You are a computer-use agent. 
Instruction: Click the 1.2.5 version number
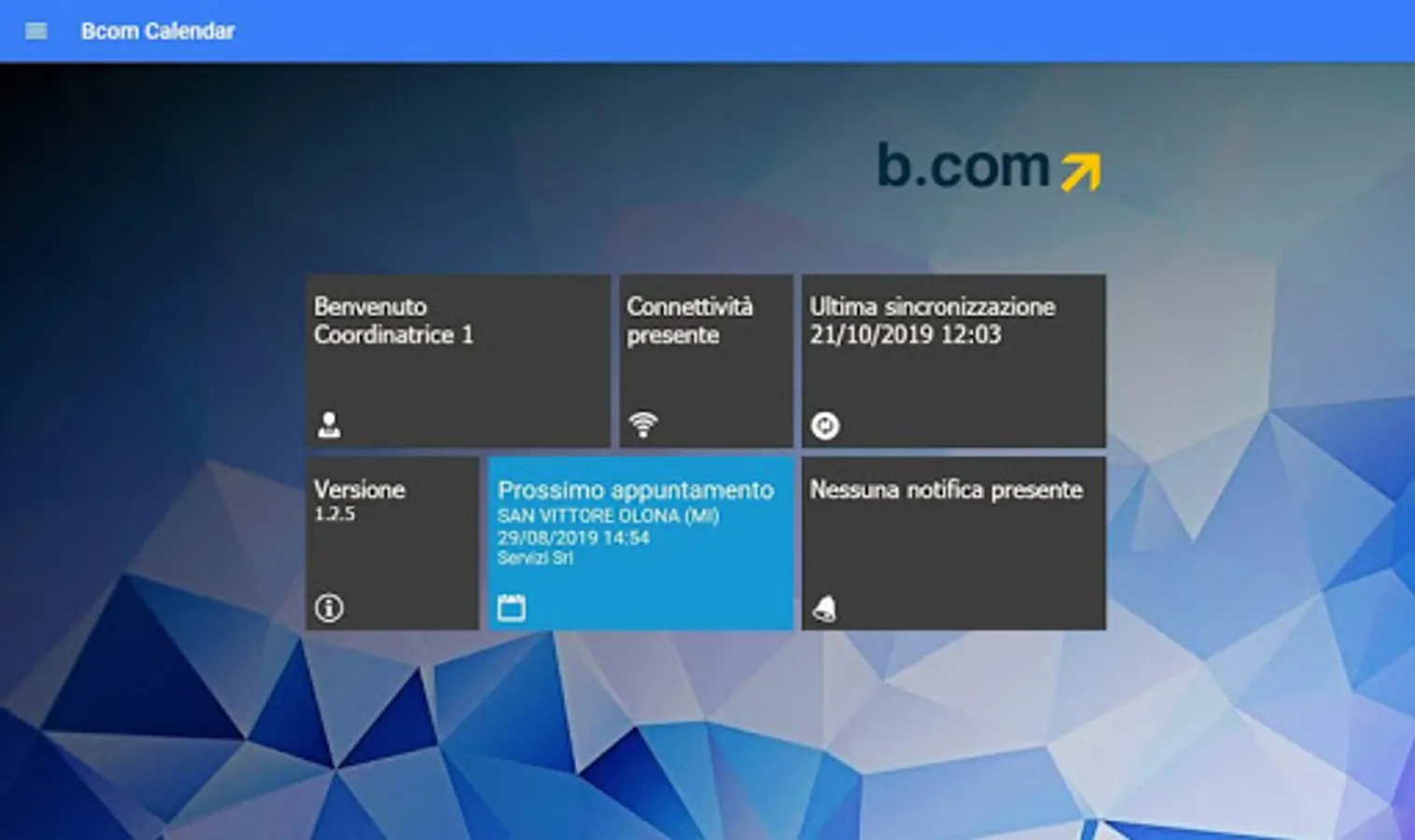334,514
